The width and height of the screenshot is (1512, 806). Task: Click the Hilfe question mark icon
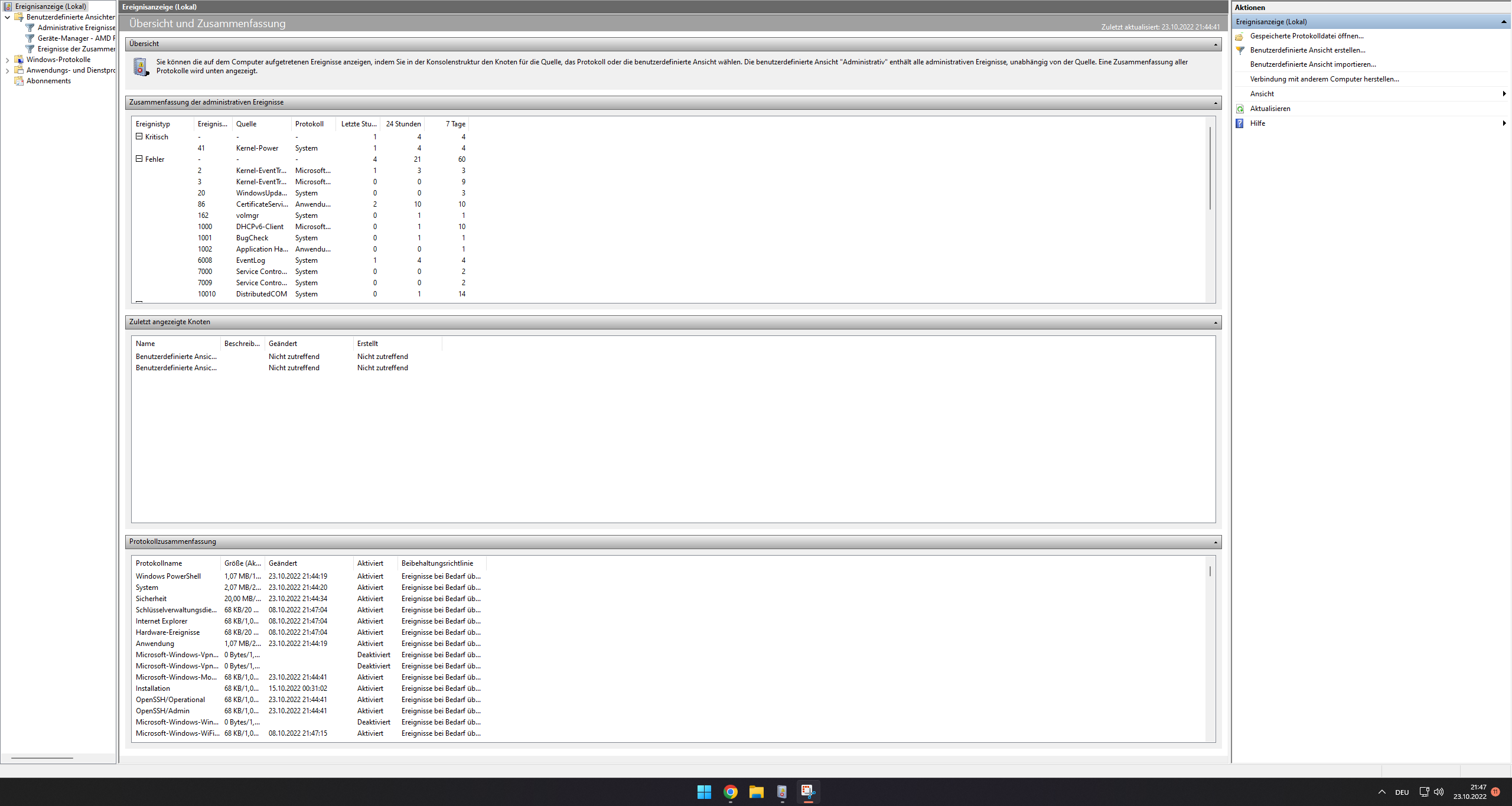tap(1240, 123)
